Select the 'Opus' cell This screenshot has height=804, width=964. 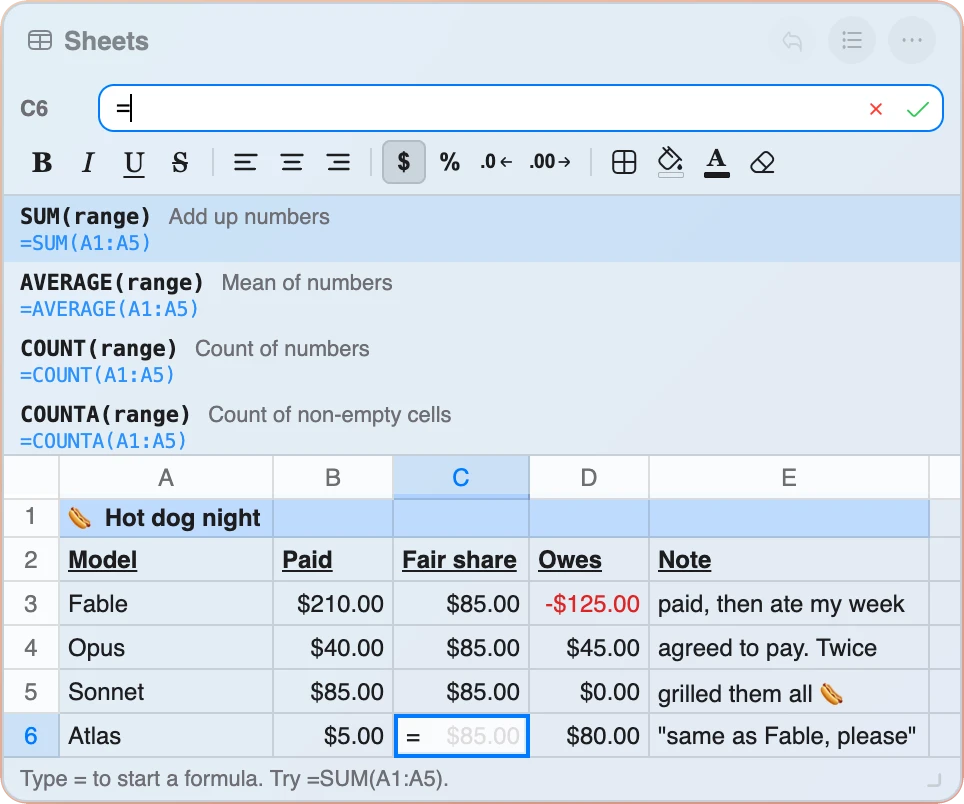[166, 648]
